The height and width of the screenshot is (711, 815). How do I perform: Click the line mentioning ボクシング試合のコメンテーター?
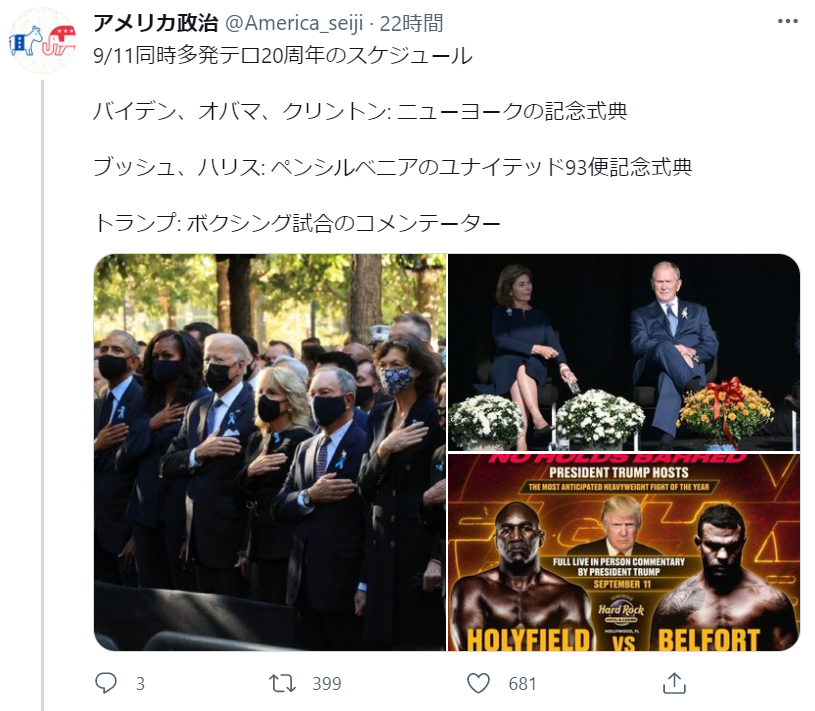(297, 223)
